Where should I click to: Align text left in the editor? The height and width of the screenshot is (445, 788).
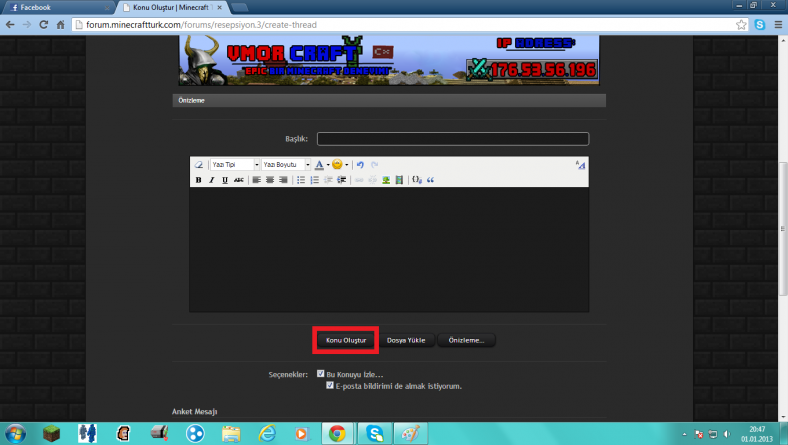256,180
